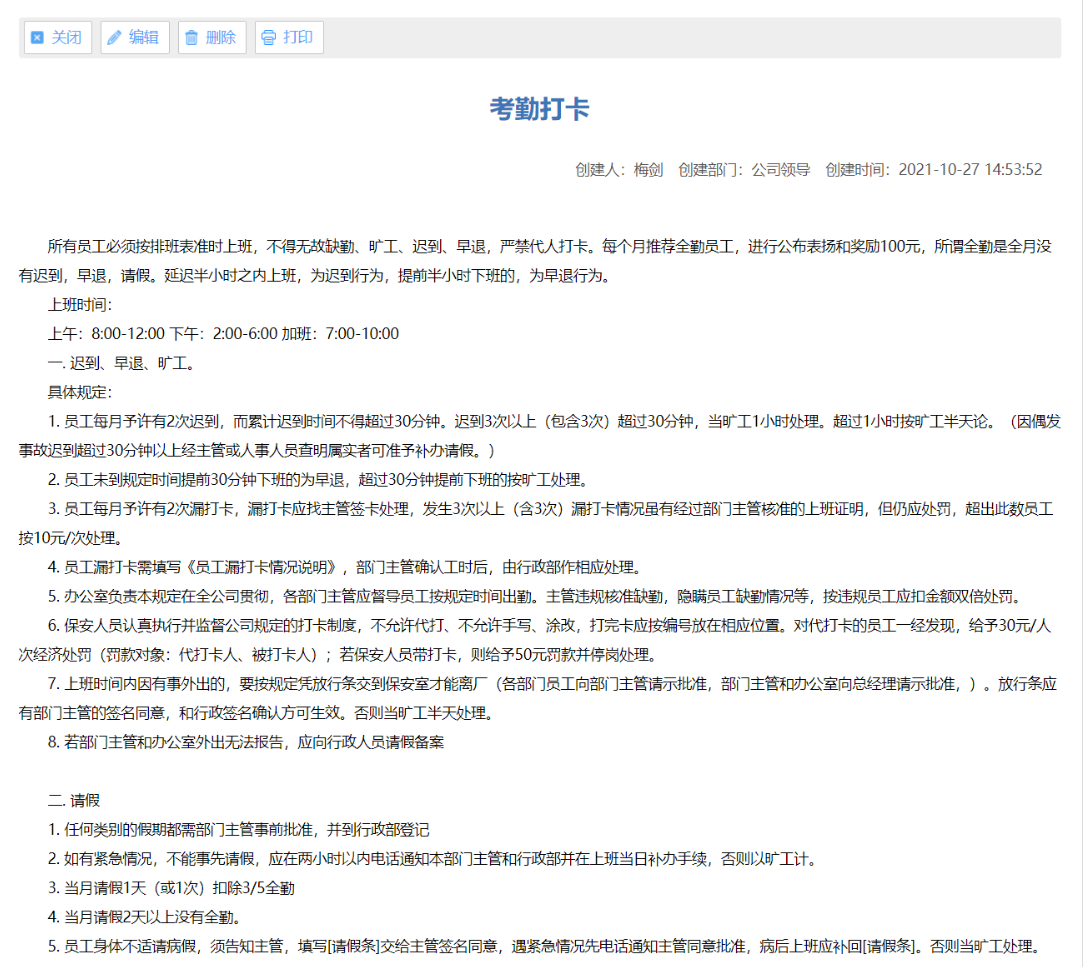Print the attendance notice using 打印
This screenshot has height=967, width=1083.
(288, 37)
